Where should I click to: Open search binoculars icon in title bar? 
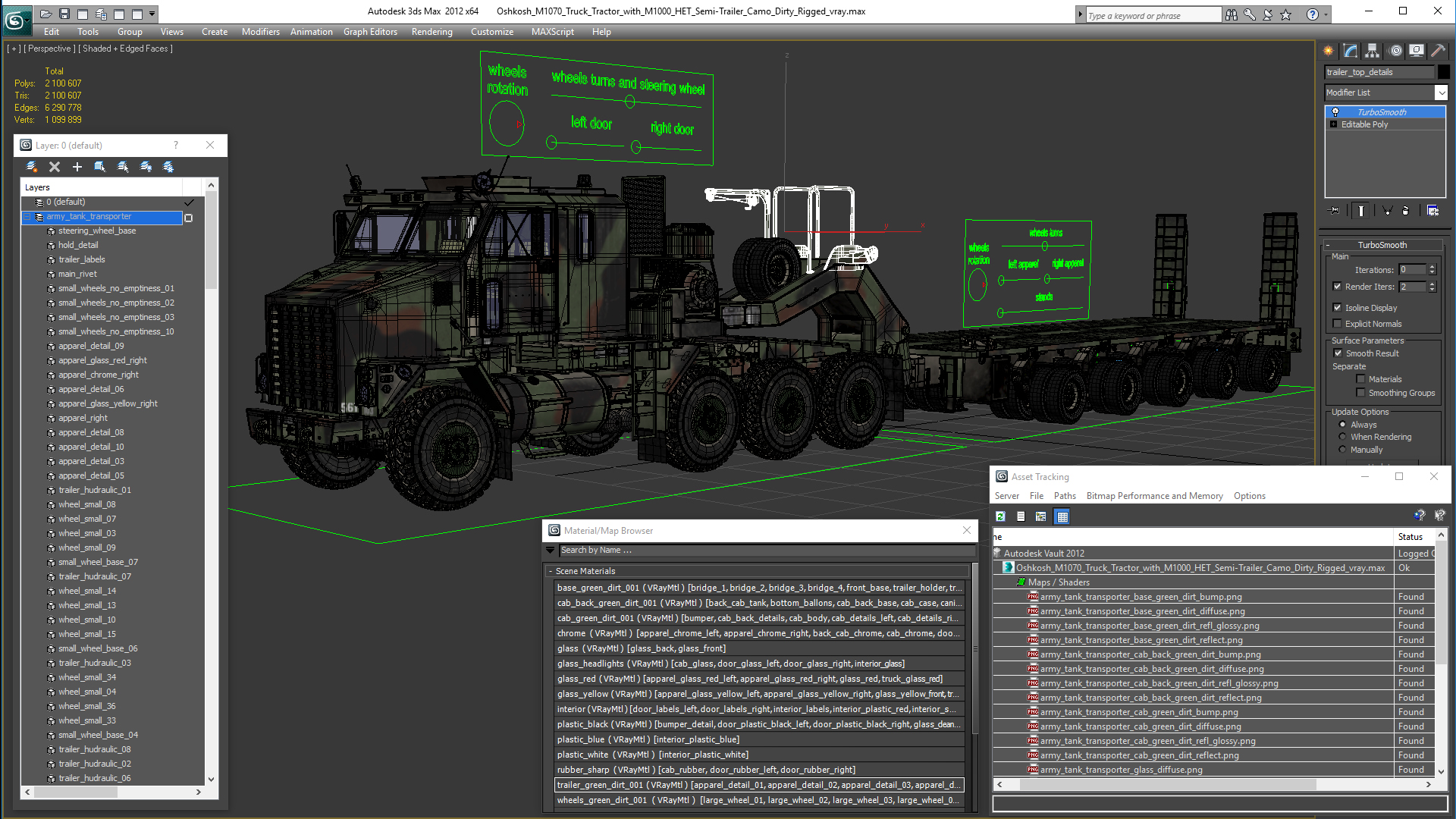point(1232,14)
